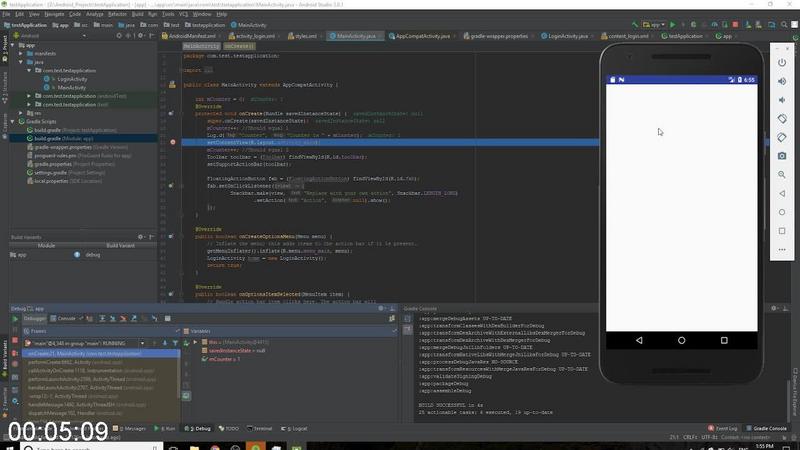
Task: Open the File menu
Action: click(x=6, y=14)
